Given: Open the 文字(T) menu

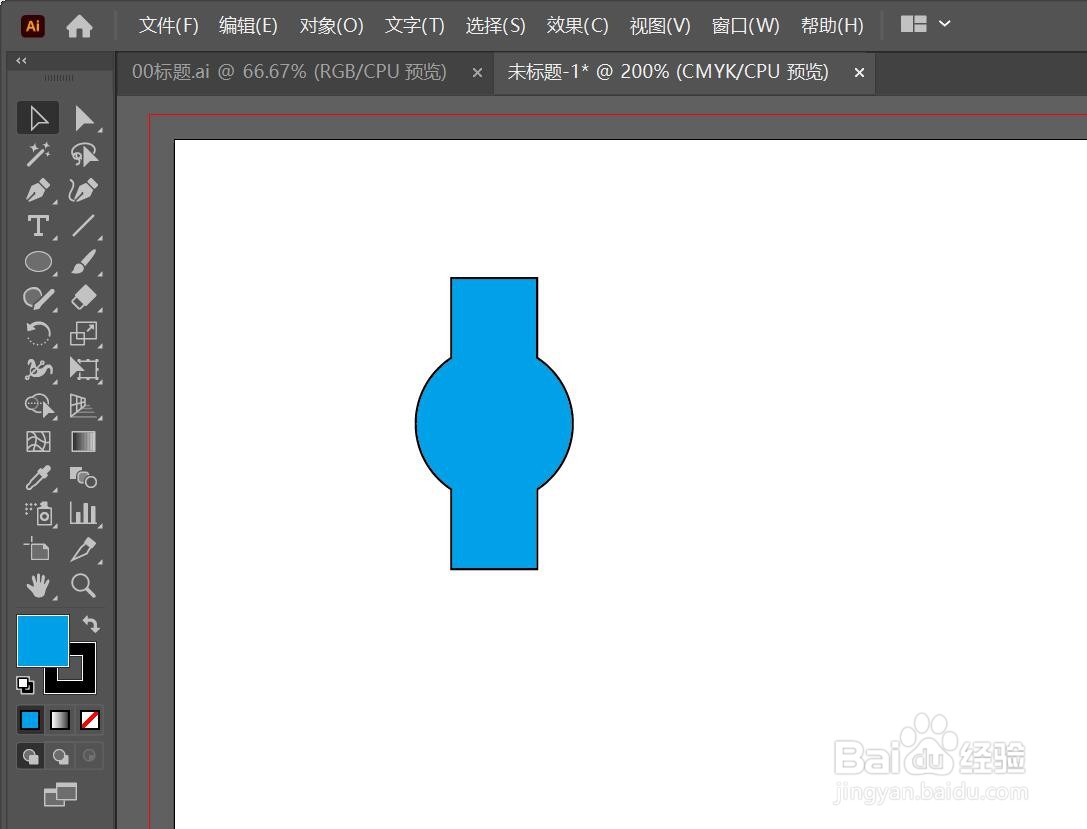Looking at the screenshot, I should (415, 26).
